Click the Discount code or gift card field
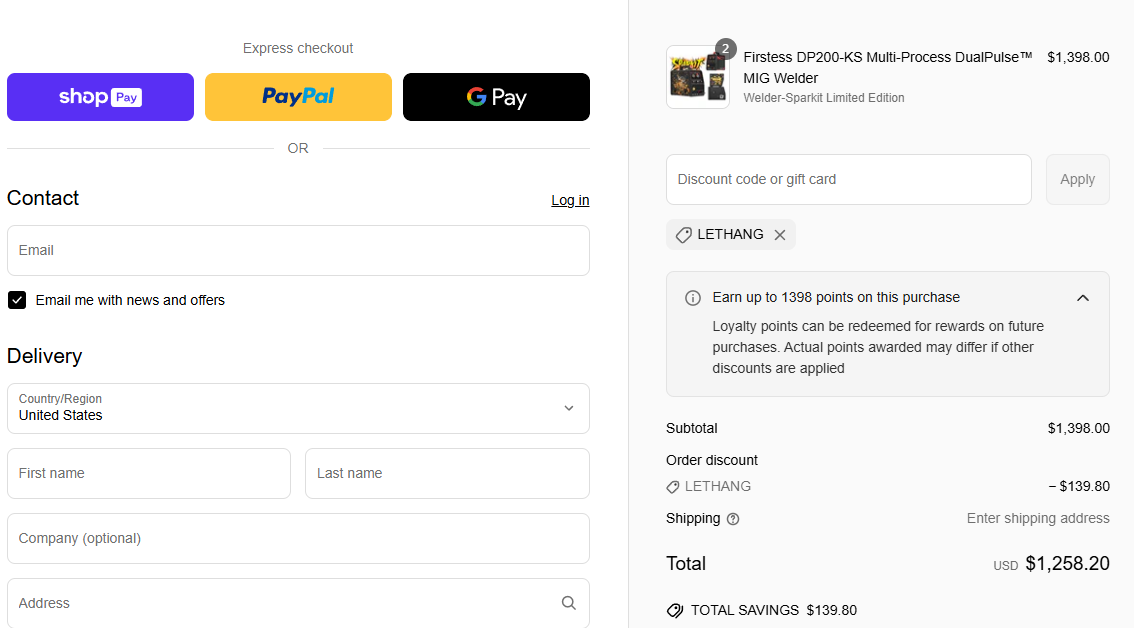 848,179
